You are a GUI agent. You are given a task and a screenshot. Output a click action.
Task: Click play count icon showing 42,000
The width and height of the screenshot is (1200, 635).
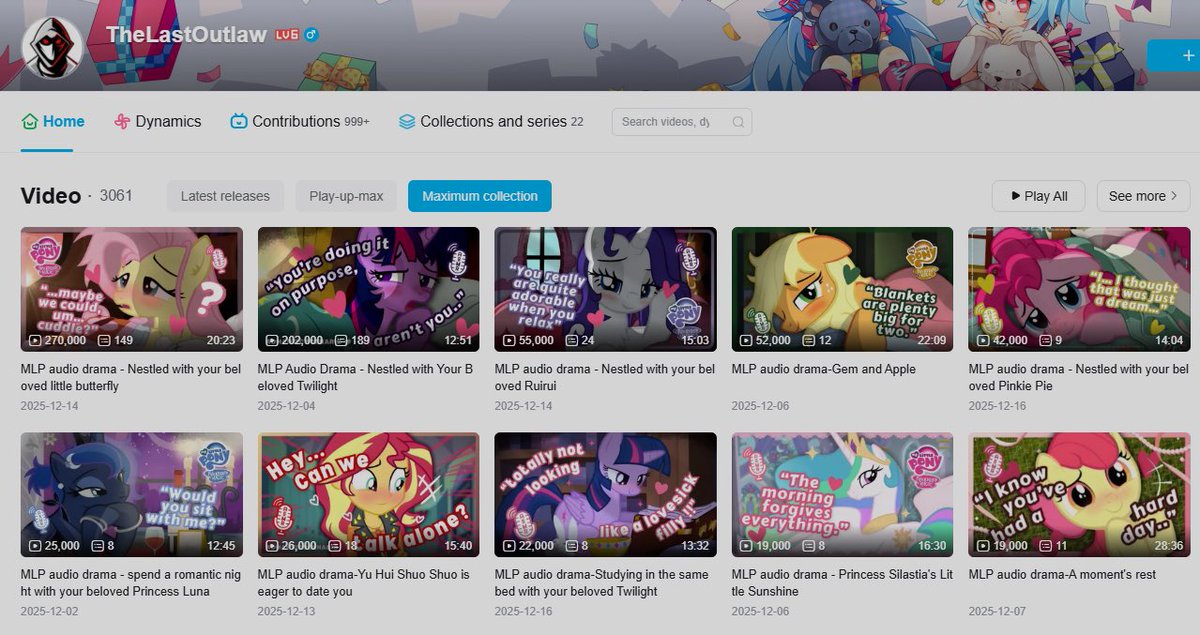(x=983, y=340)
